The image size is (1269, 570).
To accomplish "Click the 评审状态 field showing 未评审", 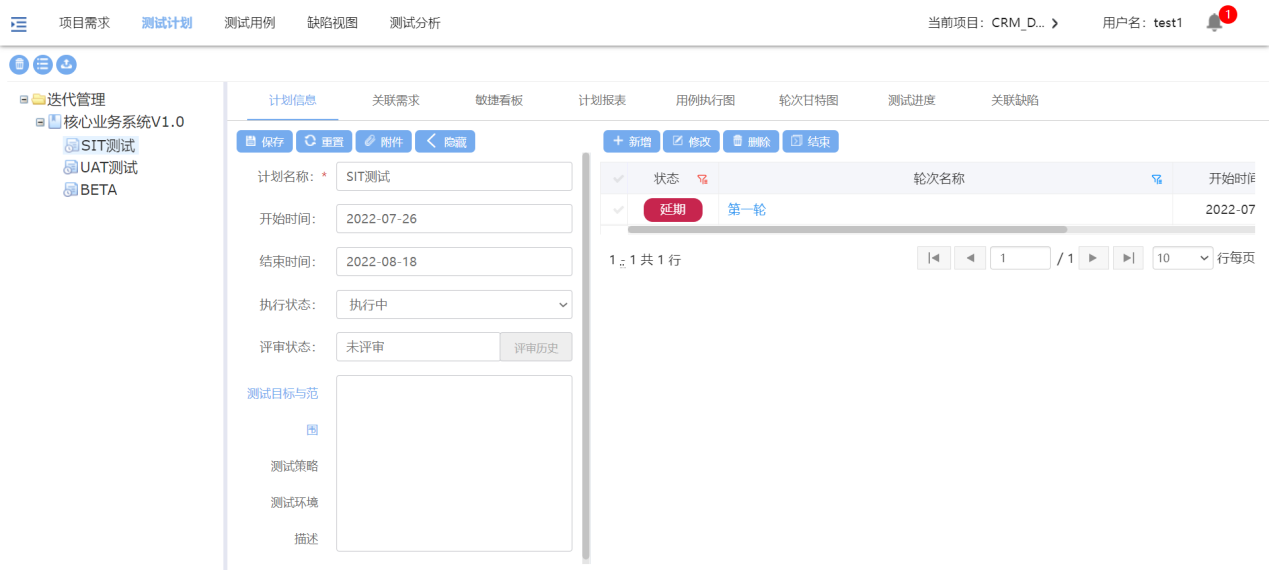I will pyautogui.click(x=418, y=347).
